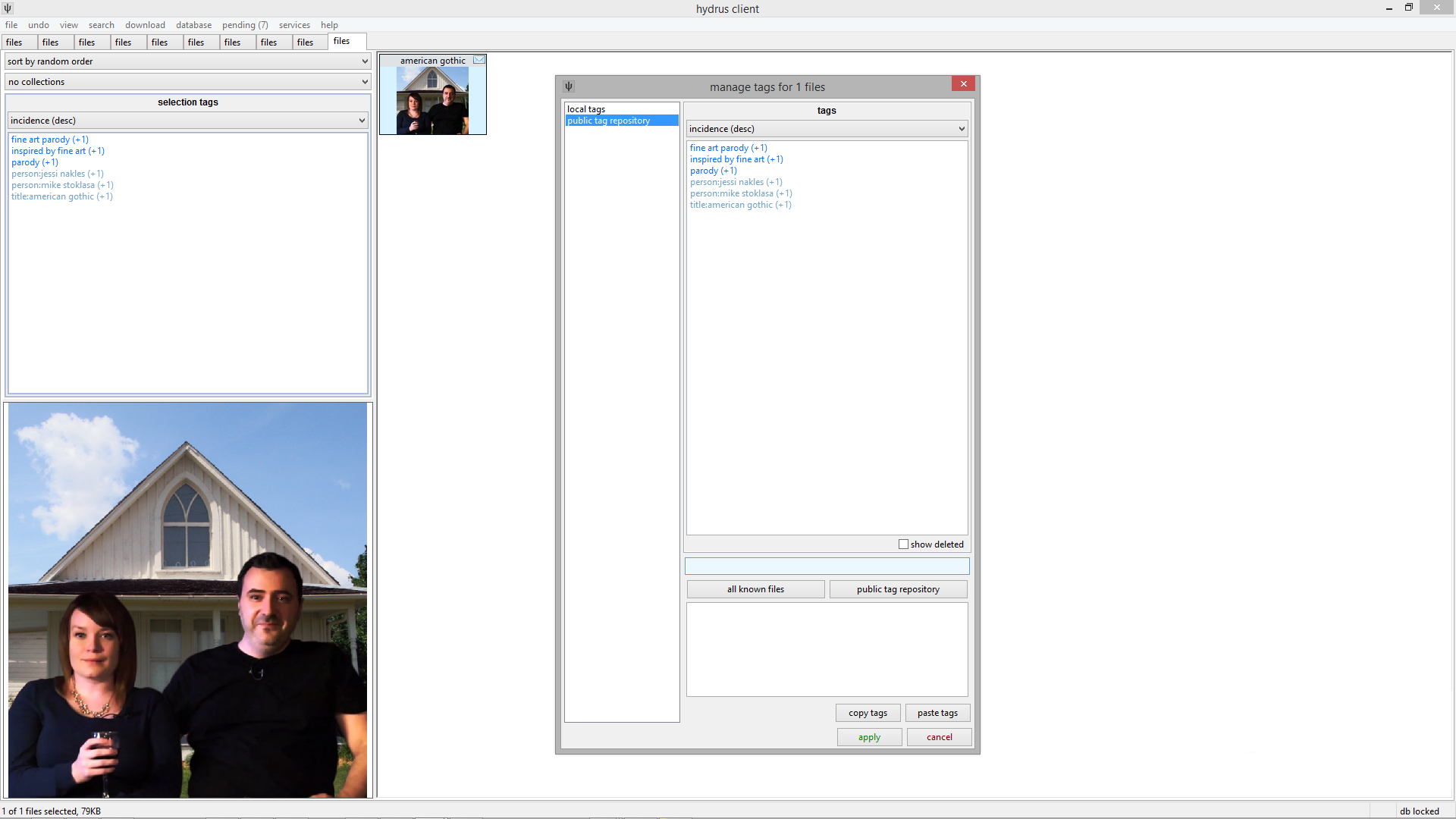Image resolution: width=1456 pixels, height=819 pixels.
Task: Open the pending menu item
Action: coord(248,24)
